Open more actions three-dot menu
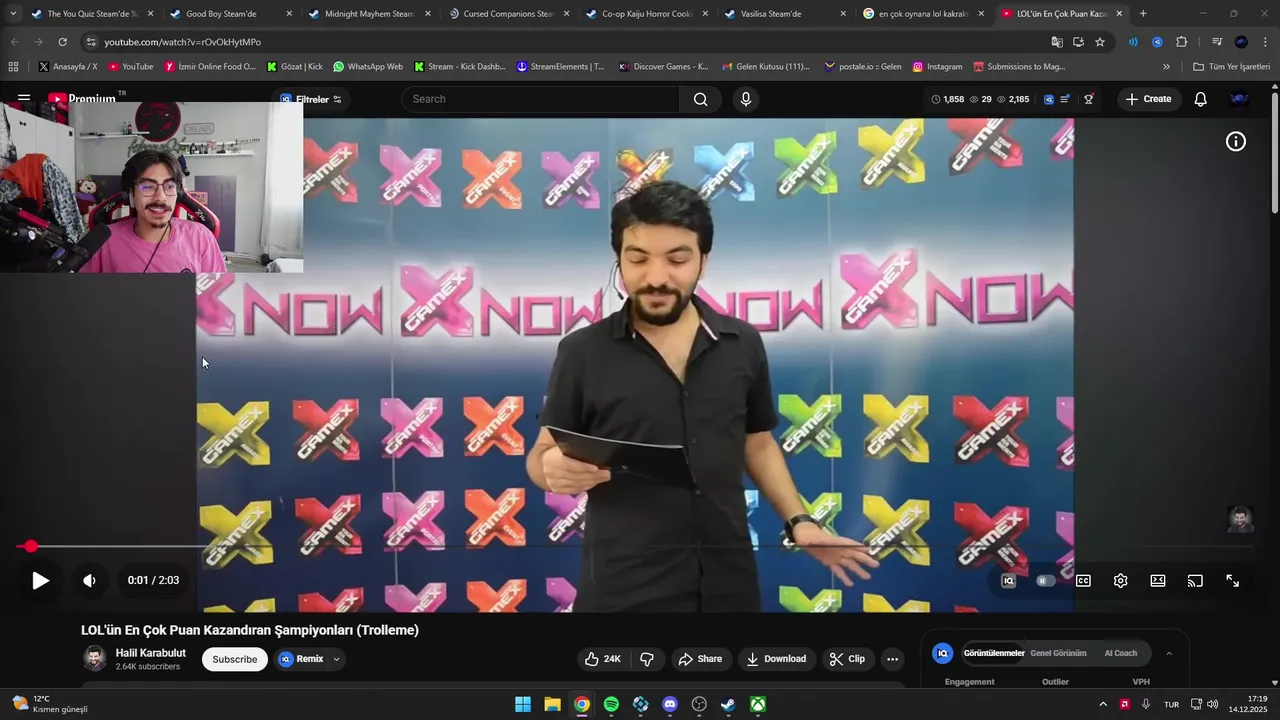Screen dimensions: 1280x720 pyautogui.click(x=892, y=659)
